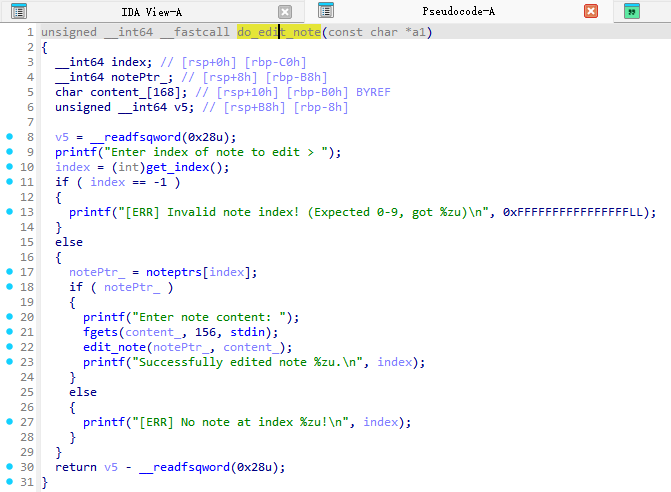Close the Pseudocode-A tab

(591, 12)
